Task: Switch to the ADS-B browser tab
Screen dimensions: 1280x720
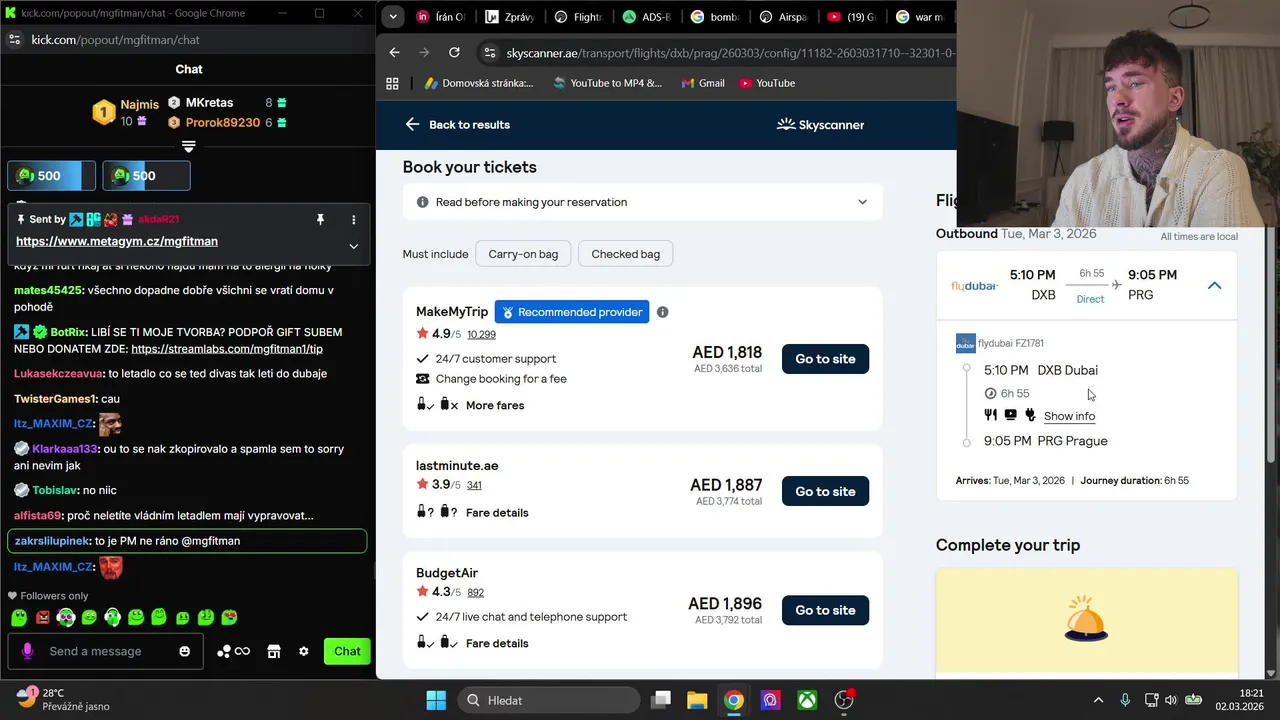Action: click(646, 17)
